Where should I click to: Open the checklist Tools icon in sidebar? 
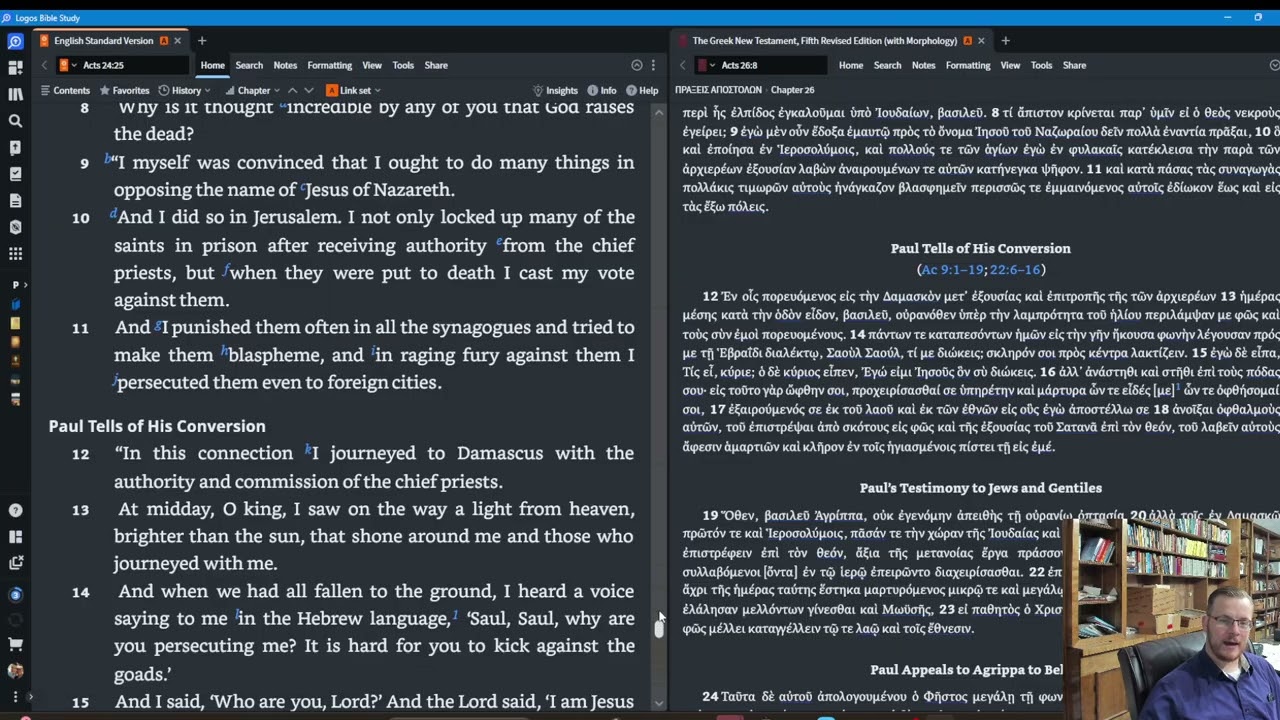pyautogui.click(x=15, y=174)
